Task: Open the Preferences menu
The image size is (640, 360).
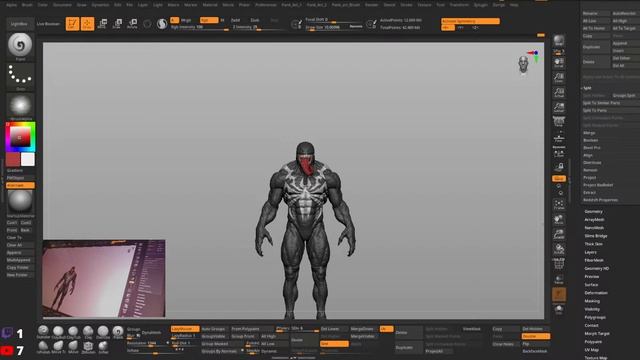Action: (266, 5)
